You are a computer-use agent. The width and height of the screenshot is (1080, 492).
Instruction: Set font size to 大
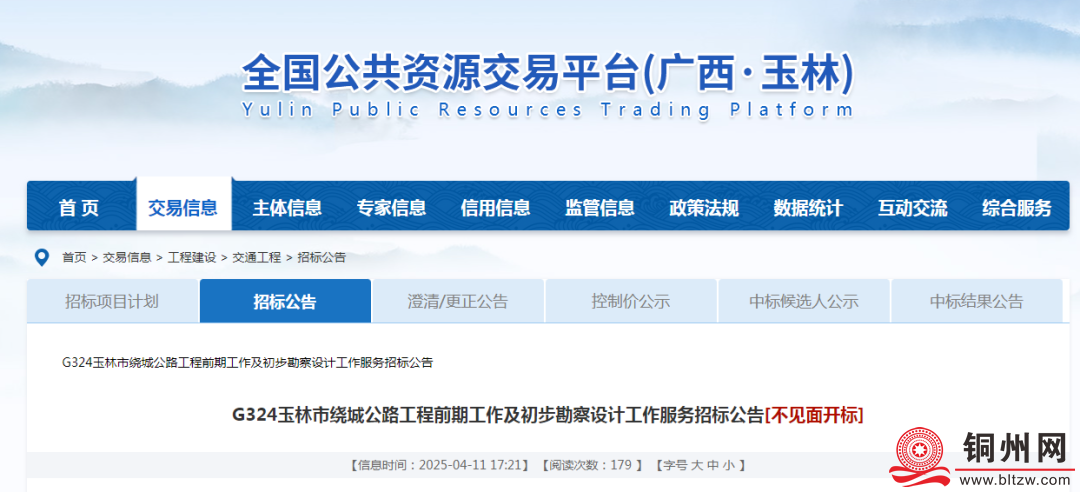696,465
